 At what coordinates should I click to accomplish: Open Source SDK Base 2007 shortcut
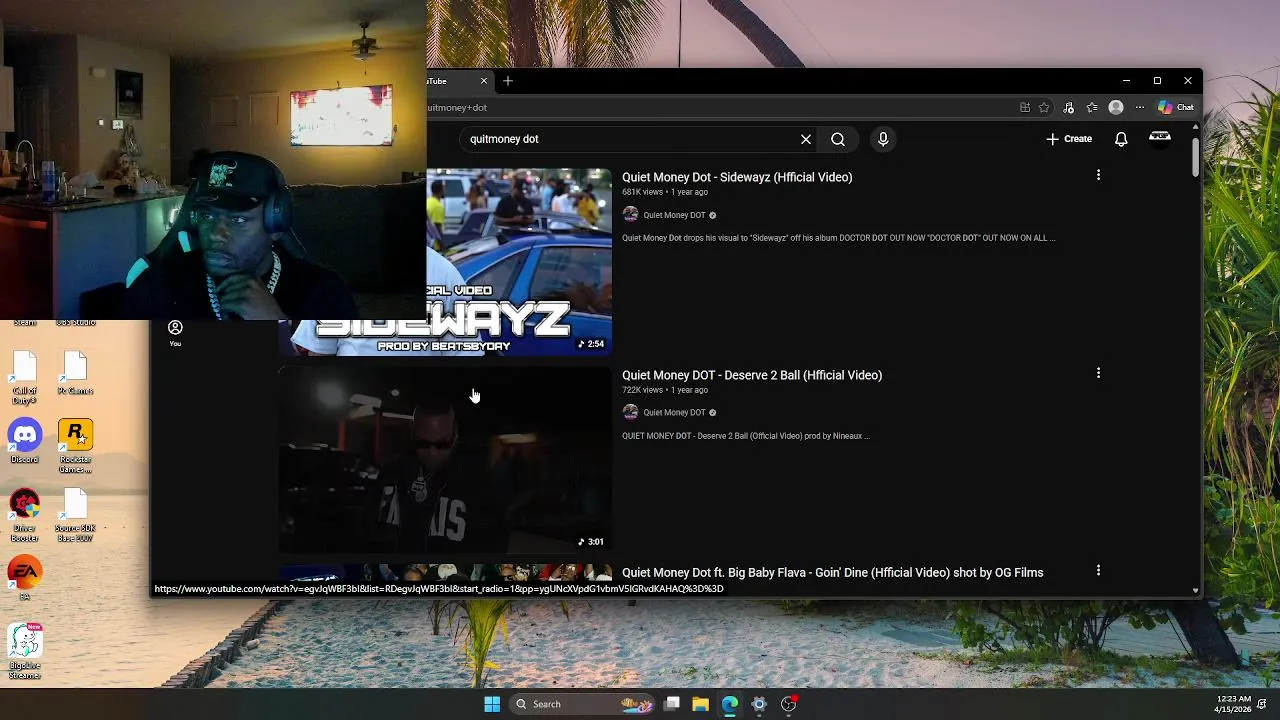point(75,515)
